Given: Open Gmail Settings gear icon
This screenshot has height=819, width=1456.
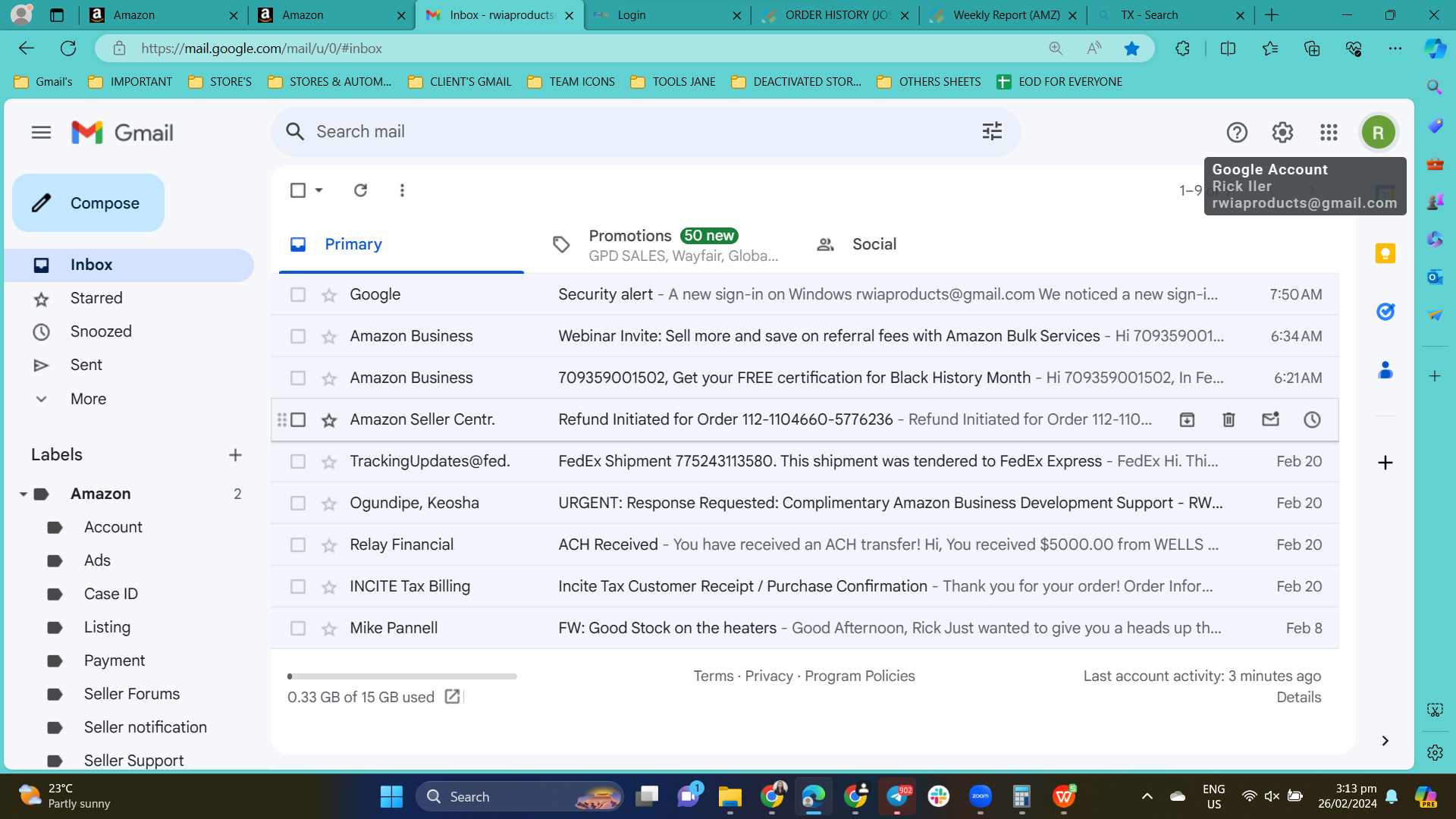Looking at the screenshot, I should tap(1282, 133).
